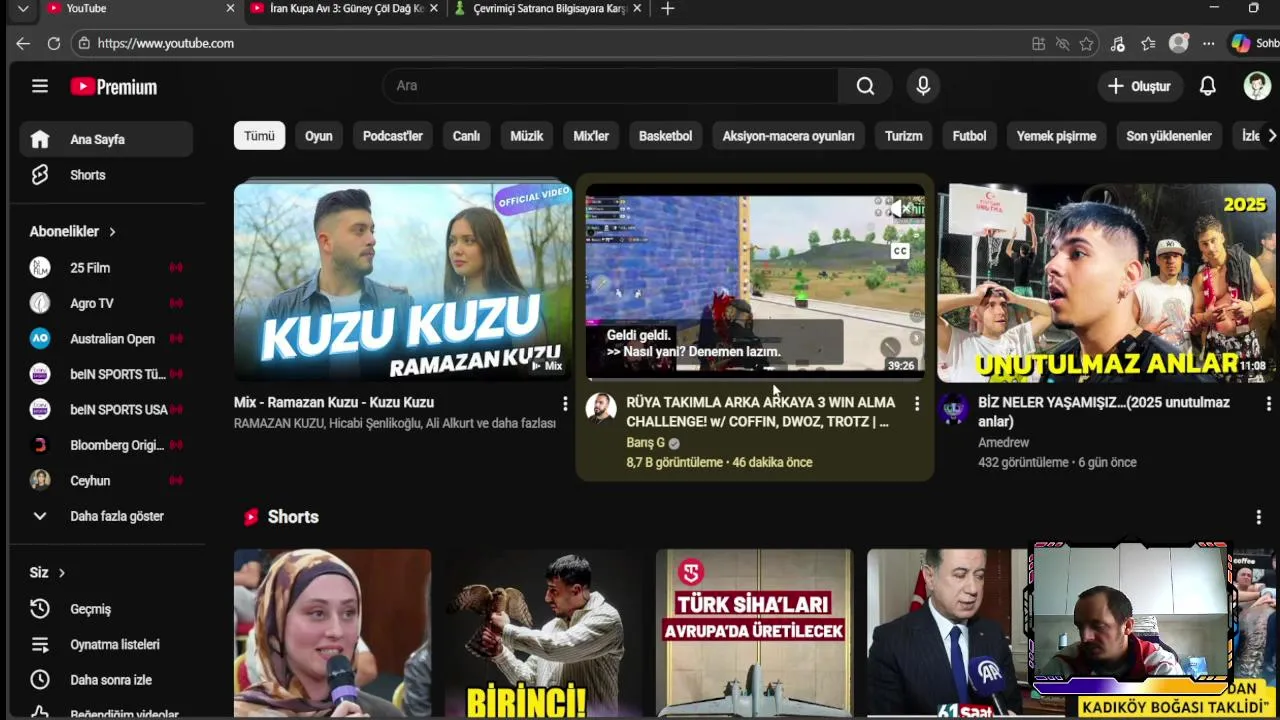Open Oynatma listeleri
Screen dimensions: 1280x720
(x=106, y=645)
